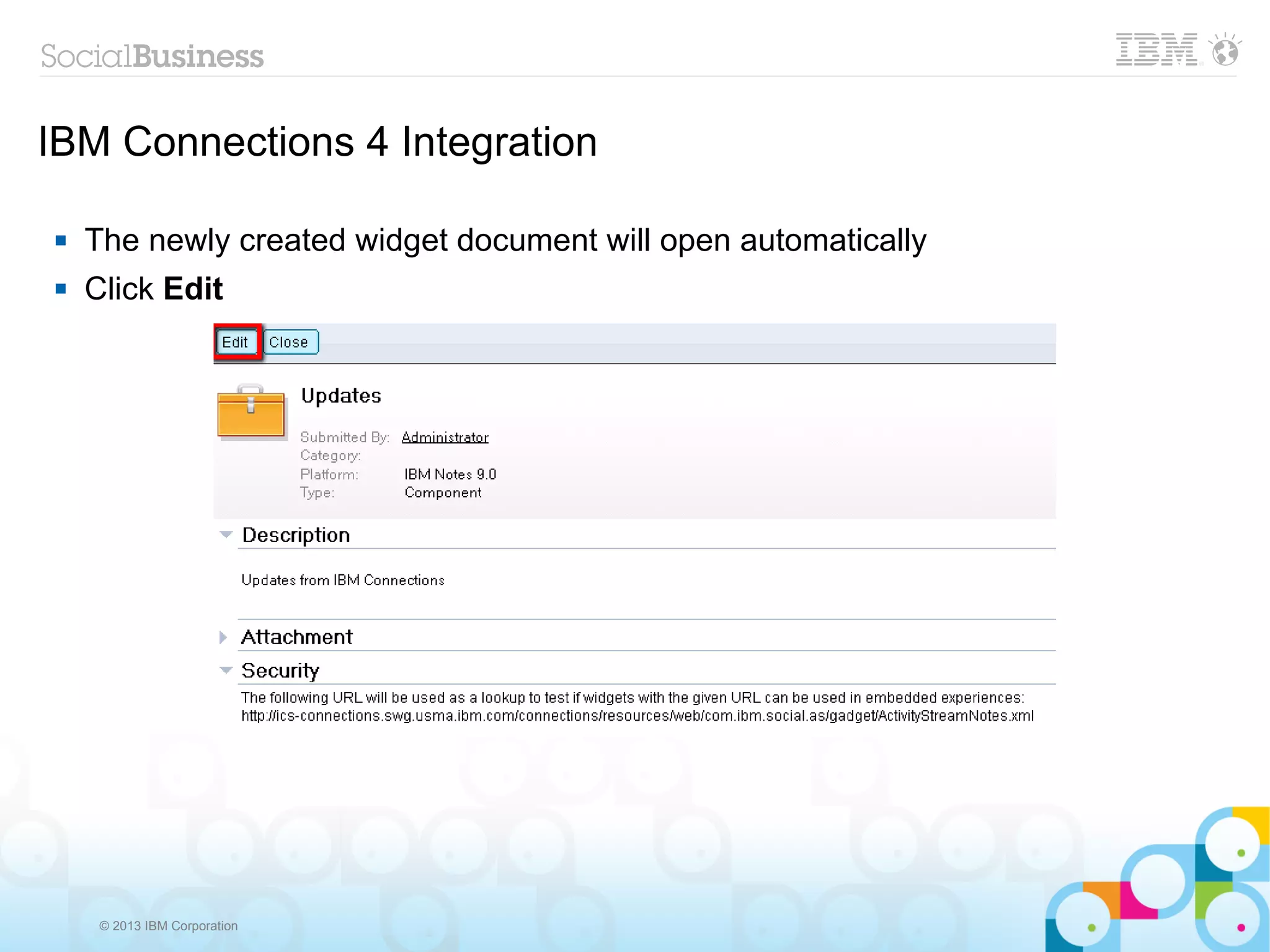Click the '© 2013 IBM Corporation' footer

click(168, 926)
